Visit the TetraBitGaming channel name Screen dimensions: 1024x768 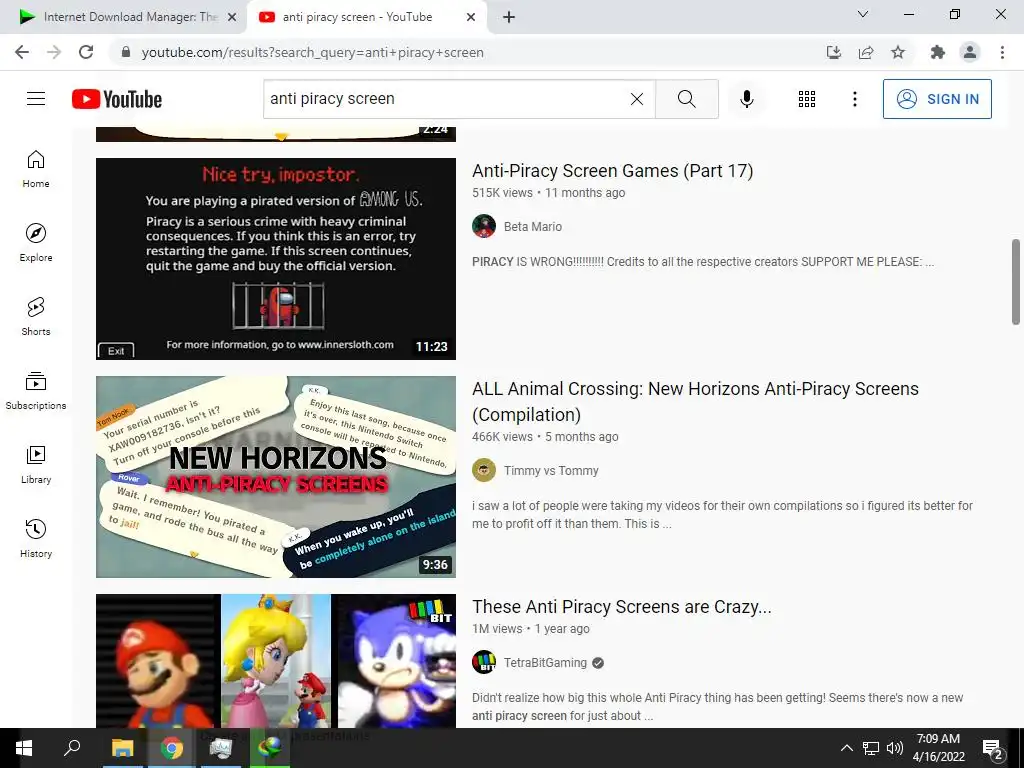pyautogui.click(x=545, y=663)
